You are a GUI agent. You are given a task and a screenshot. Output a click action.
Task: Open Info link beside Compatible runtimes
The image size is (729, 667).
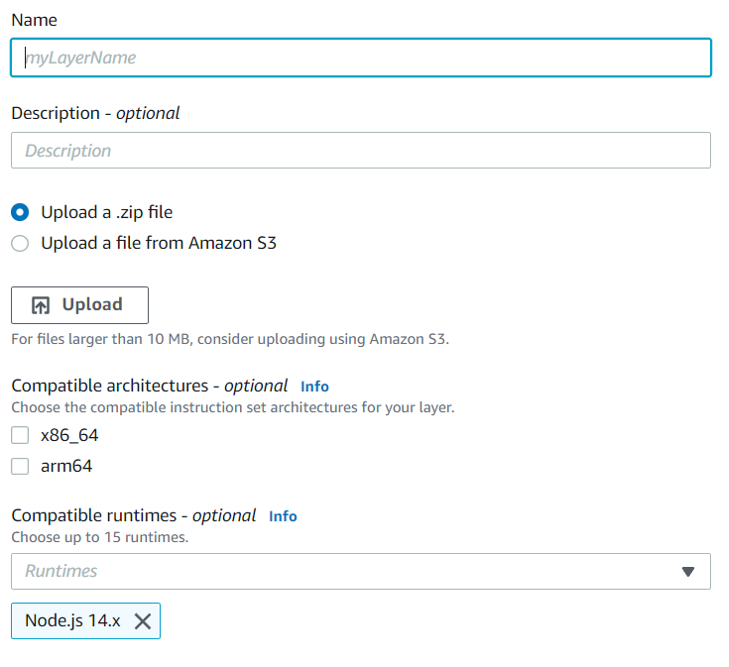283,516
